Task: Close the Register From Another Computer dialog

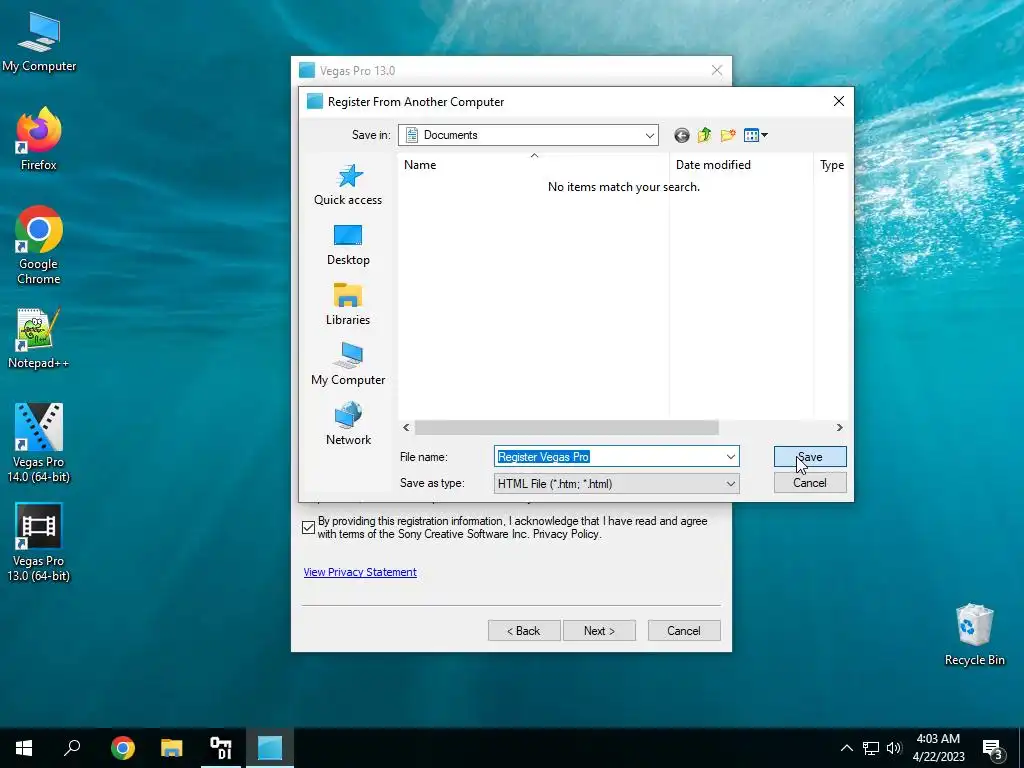Action: click(x=839, y=101)
